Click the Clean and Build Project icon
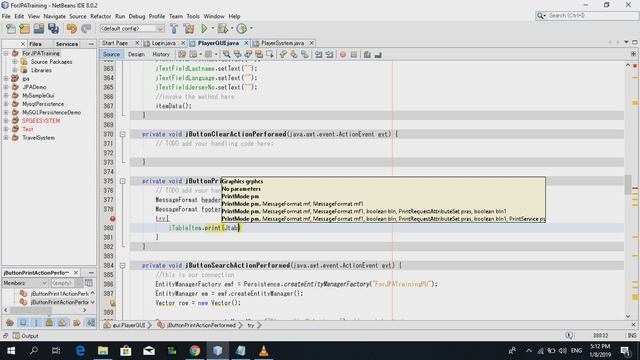 click(x=189, y=29)
